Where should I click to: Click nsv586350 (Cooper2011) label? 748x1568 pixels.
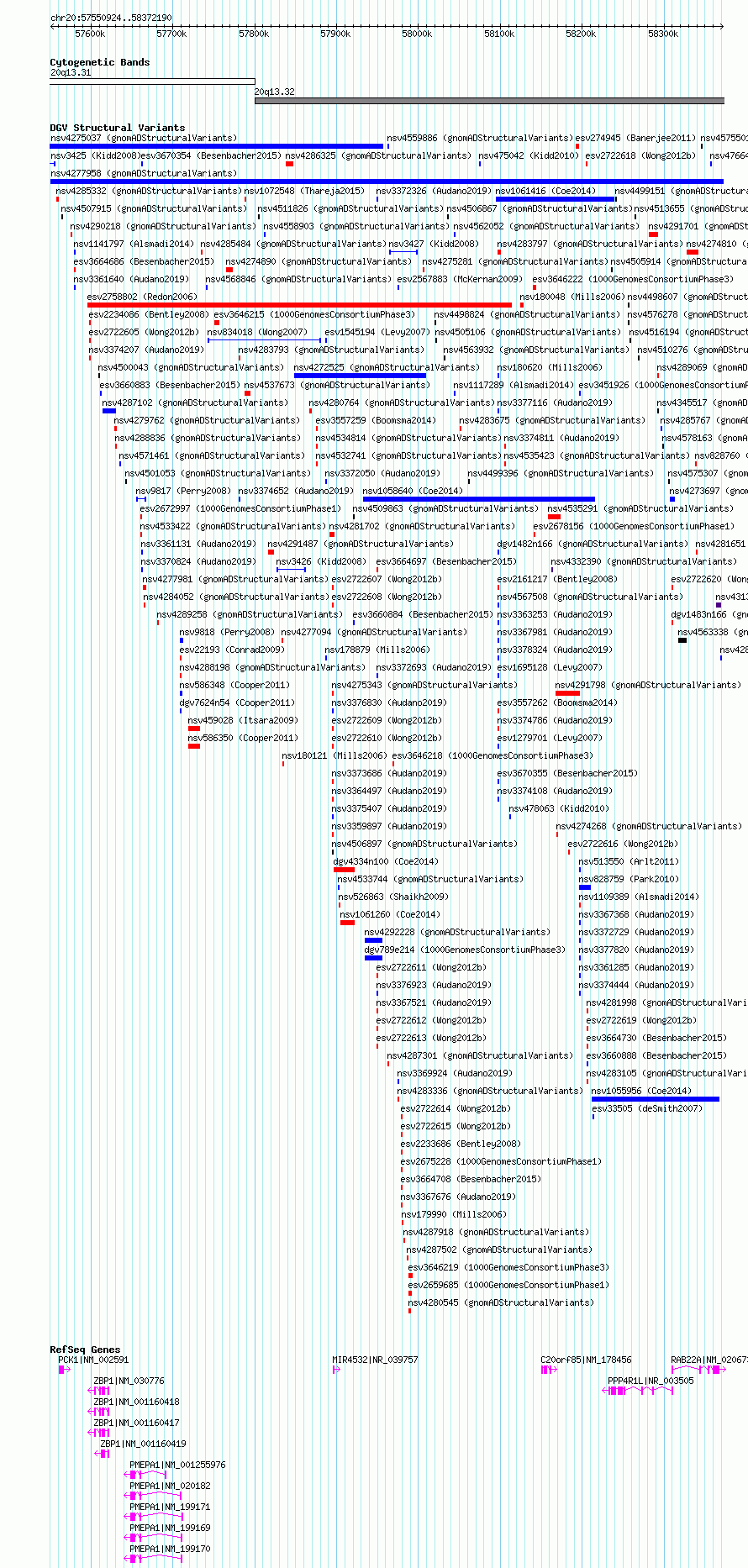click(243, 738)
